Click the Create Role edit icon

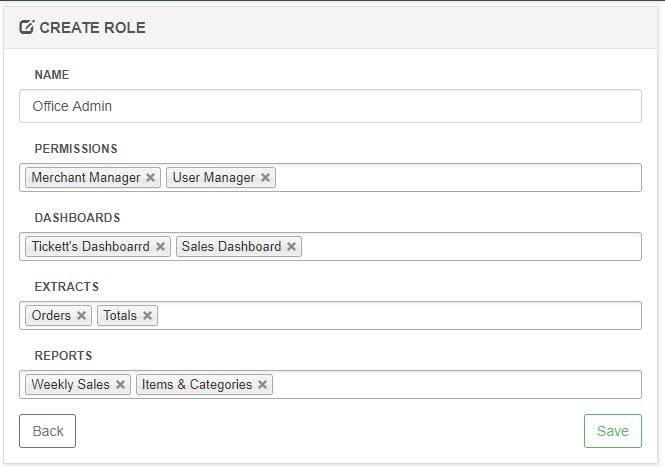(27, 27)
